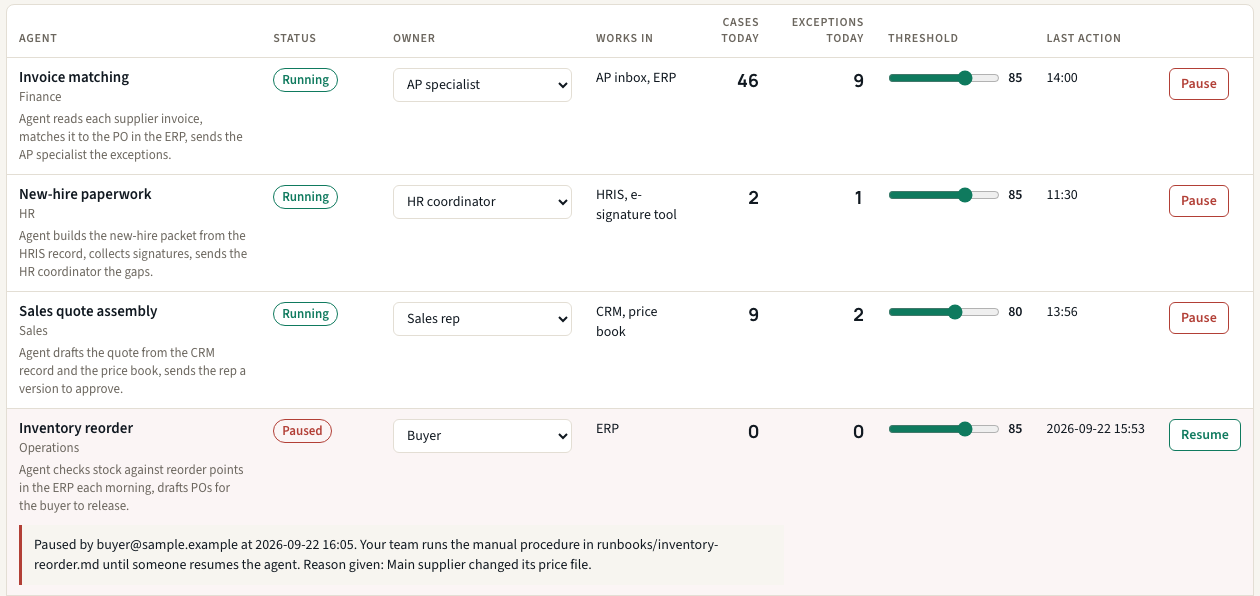1260x596 pixels.
Task: Adjust the Inventory reorder threshold slider
Action: (x=944, y=429)
